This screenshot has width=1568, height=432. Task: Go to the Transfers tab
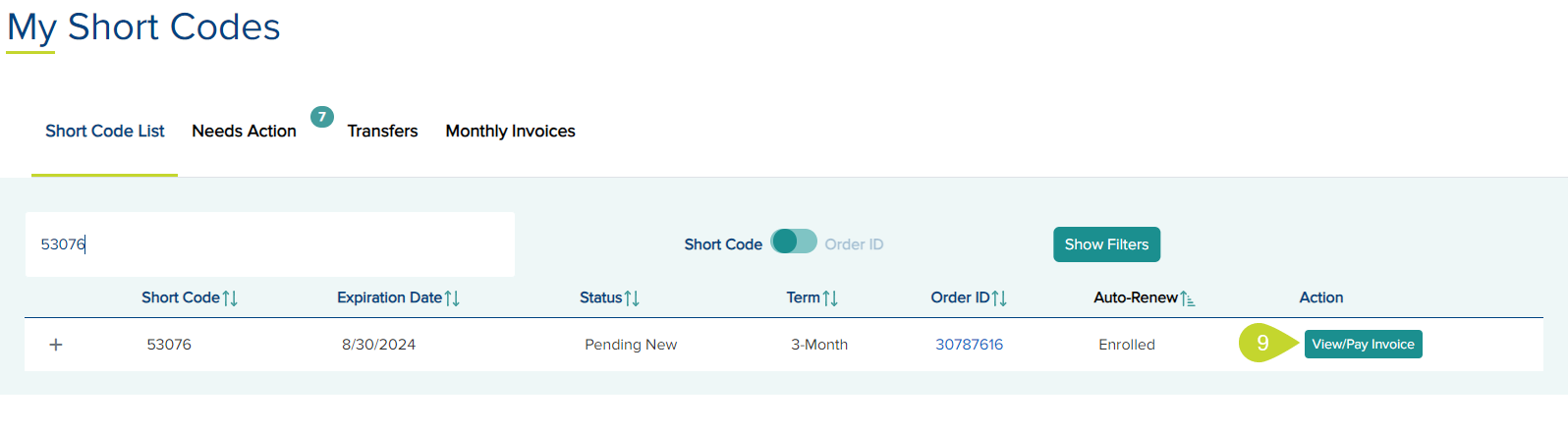[382, 132]
